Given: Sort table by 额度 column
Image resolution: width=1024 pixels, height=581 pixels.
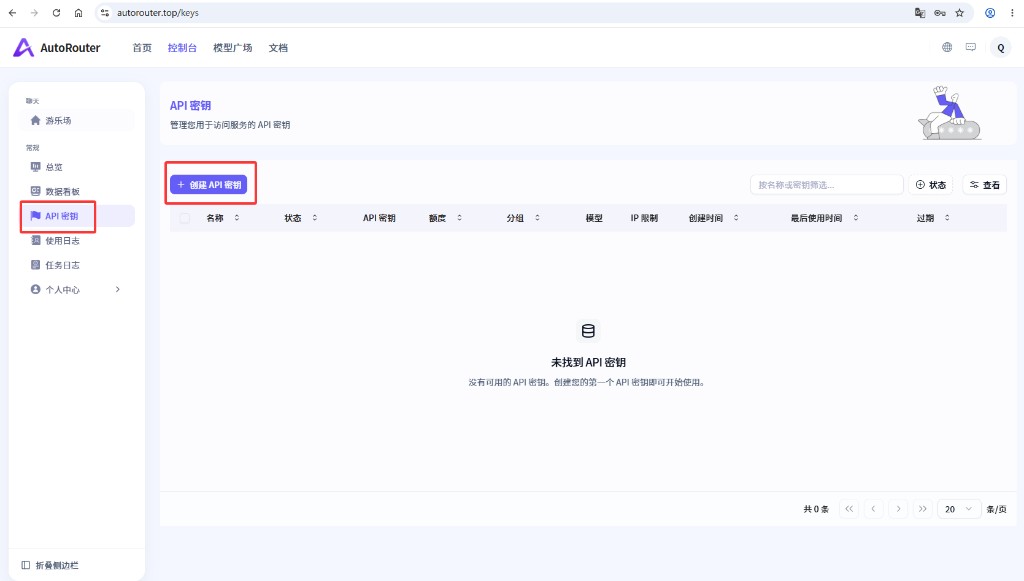Looking at the screenshot, I should (x=445, y=218).
